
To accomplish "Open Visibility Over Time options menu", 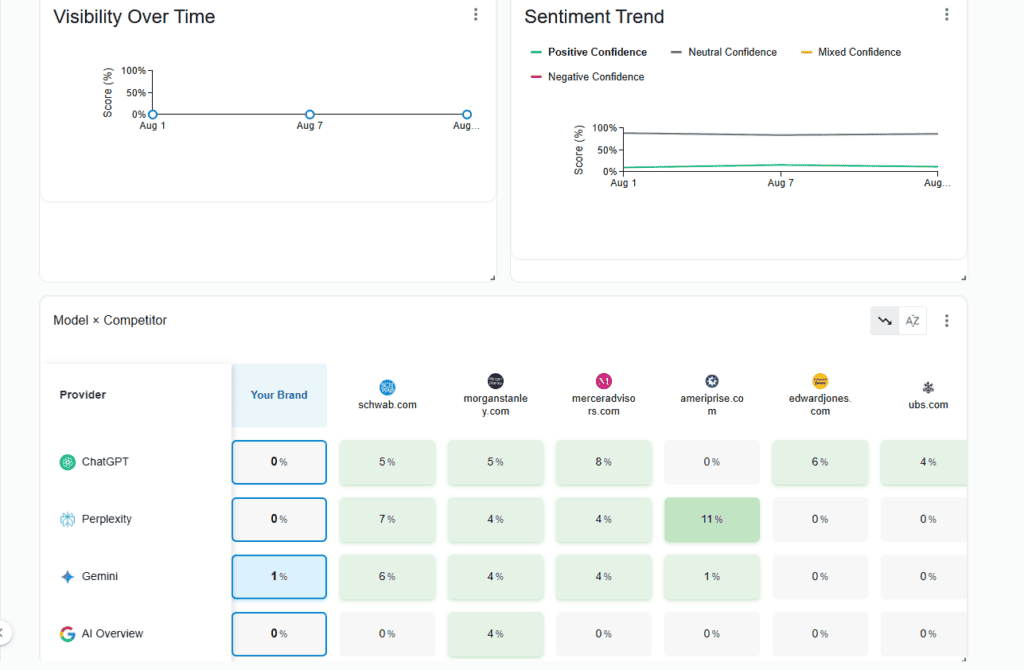I will point(475,14).
